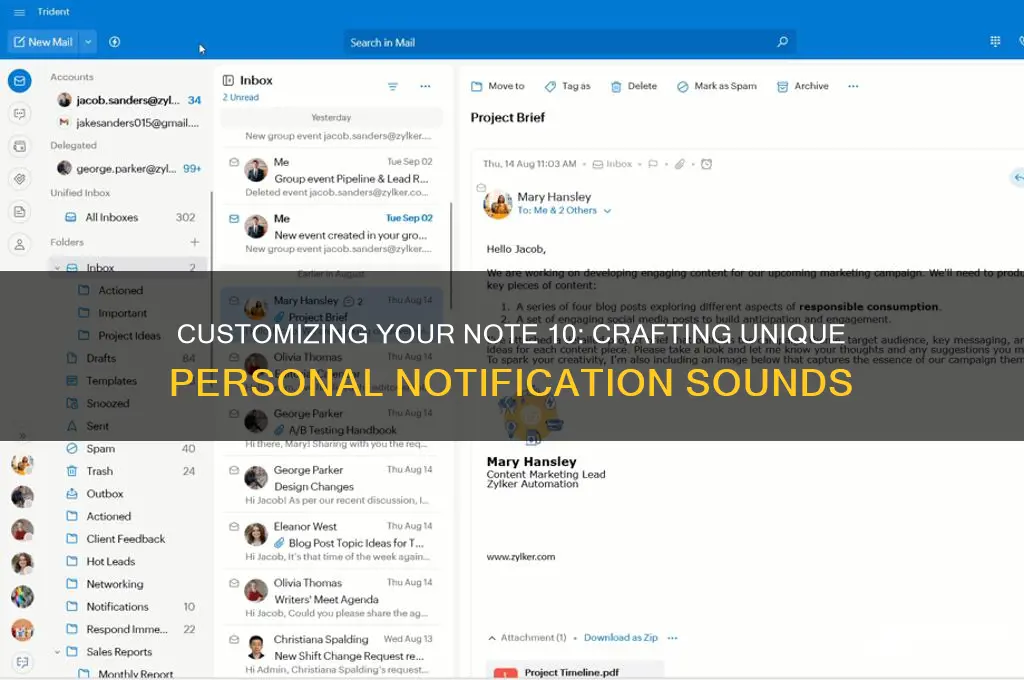This screenshot has height=680, width=1024.
Task: Open Me's Group event Pipeline email
Action: [x=332, y=177]
